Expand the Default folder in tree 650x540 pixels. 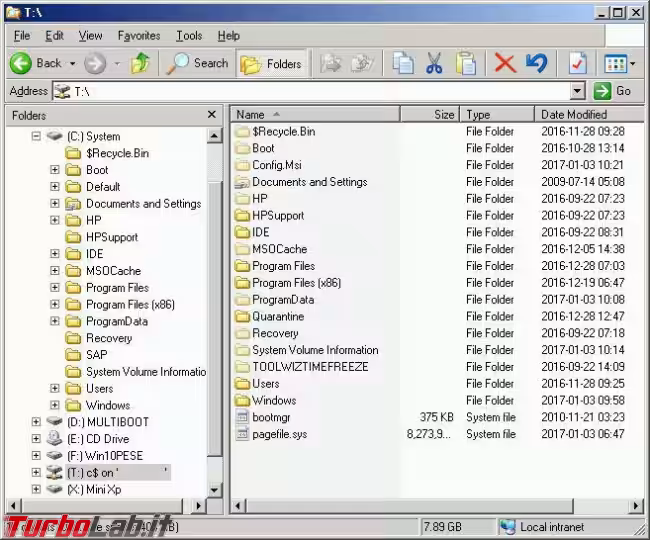tap(54, 186)
